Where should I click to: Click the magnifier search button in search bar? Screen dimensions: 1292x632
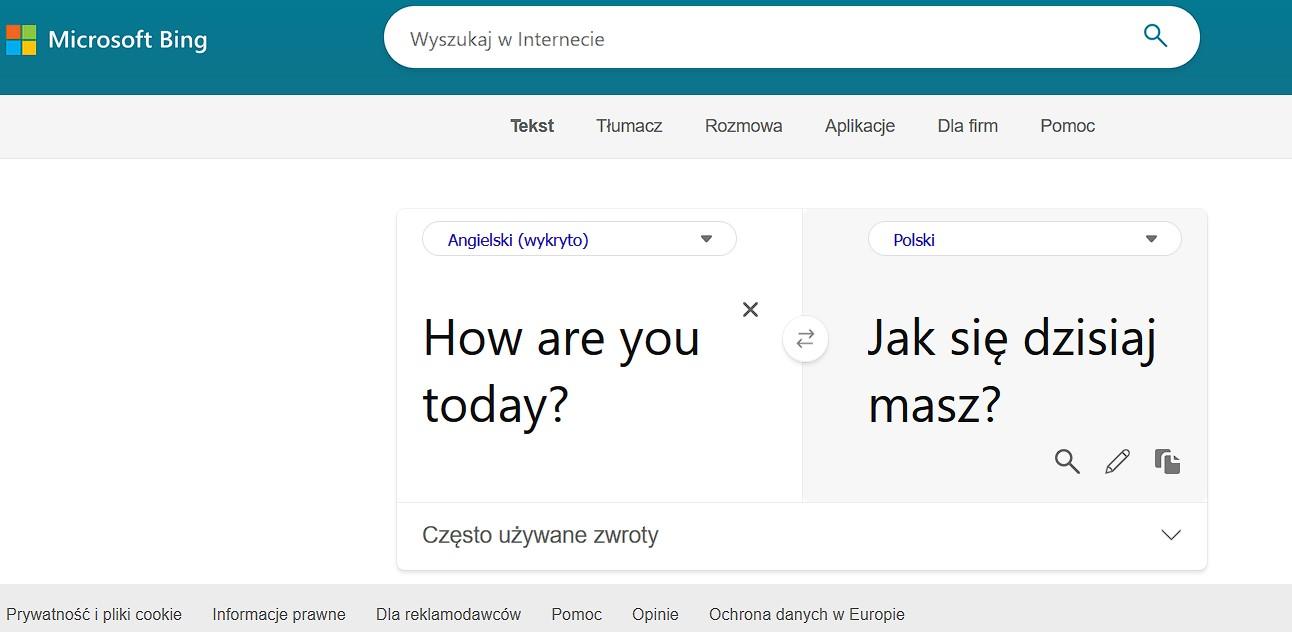[x=1155, y=36]
